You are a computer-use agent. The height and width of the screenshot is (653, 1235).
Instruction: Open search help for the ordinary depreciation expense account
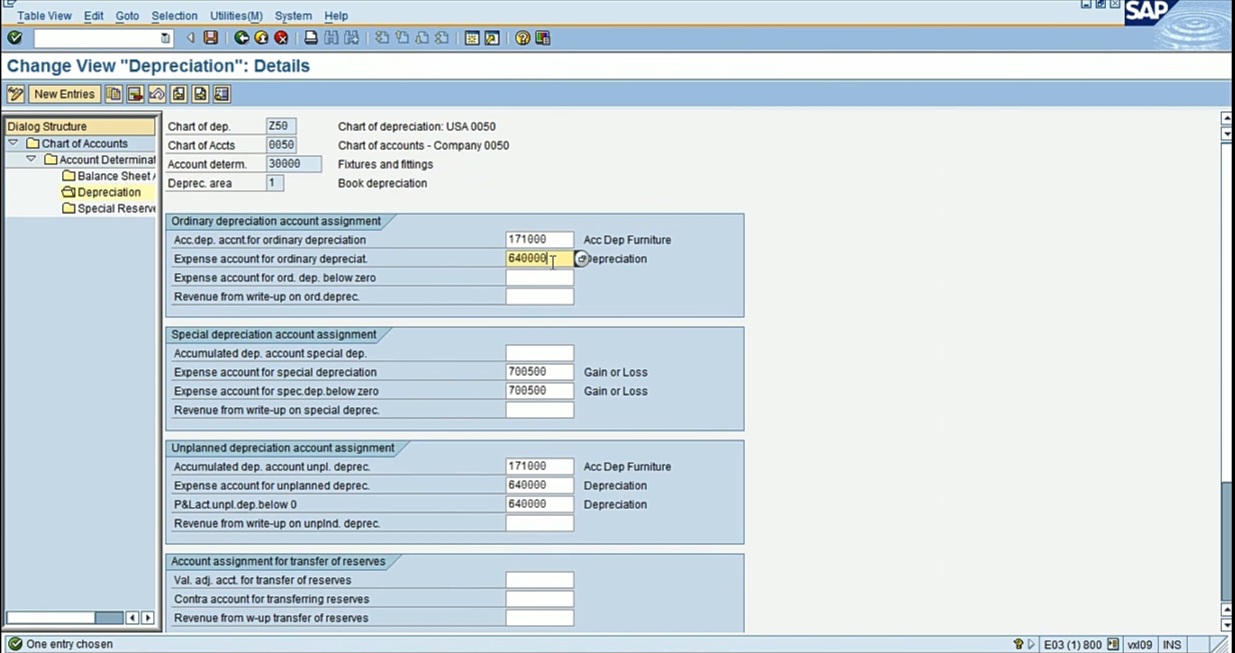581,259
